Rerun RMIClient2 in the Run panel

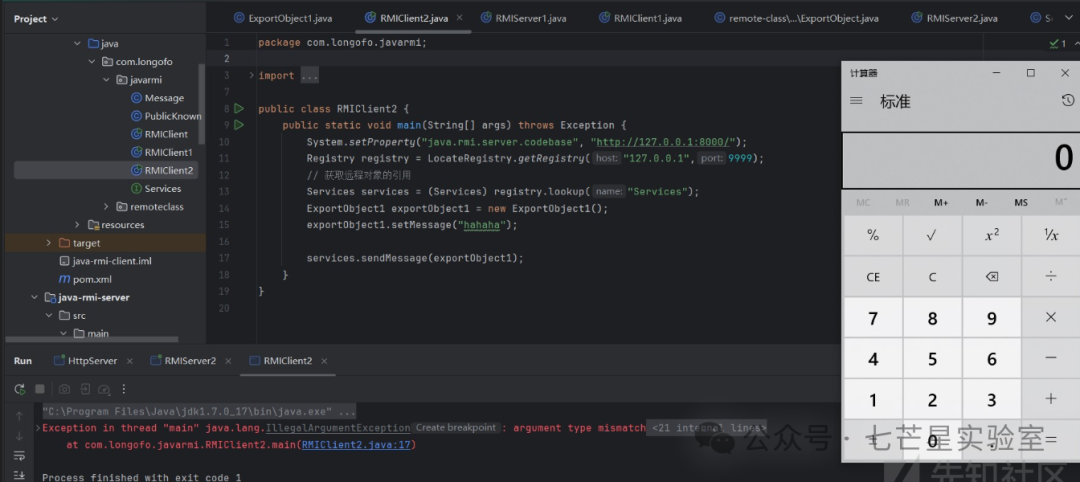click(20, 389)
